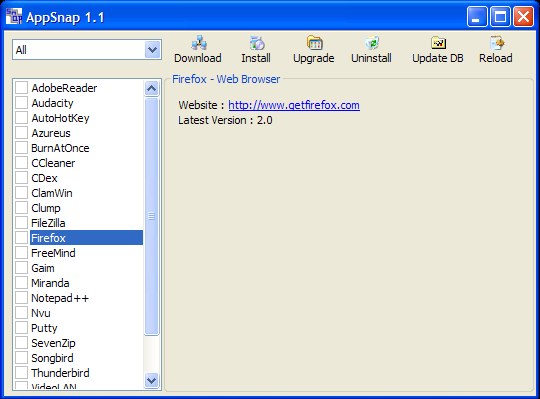Check the AdobeReader checkbox
Viewport: 540px width, 399px height.
click(x=21, y=87)
